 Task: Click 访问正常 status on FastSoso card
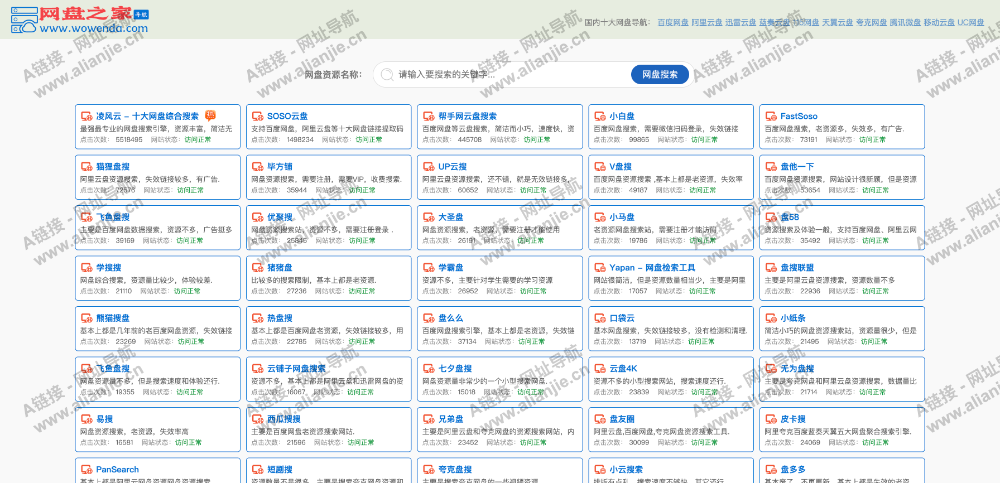(872, 139)
